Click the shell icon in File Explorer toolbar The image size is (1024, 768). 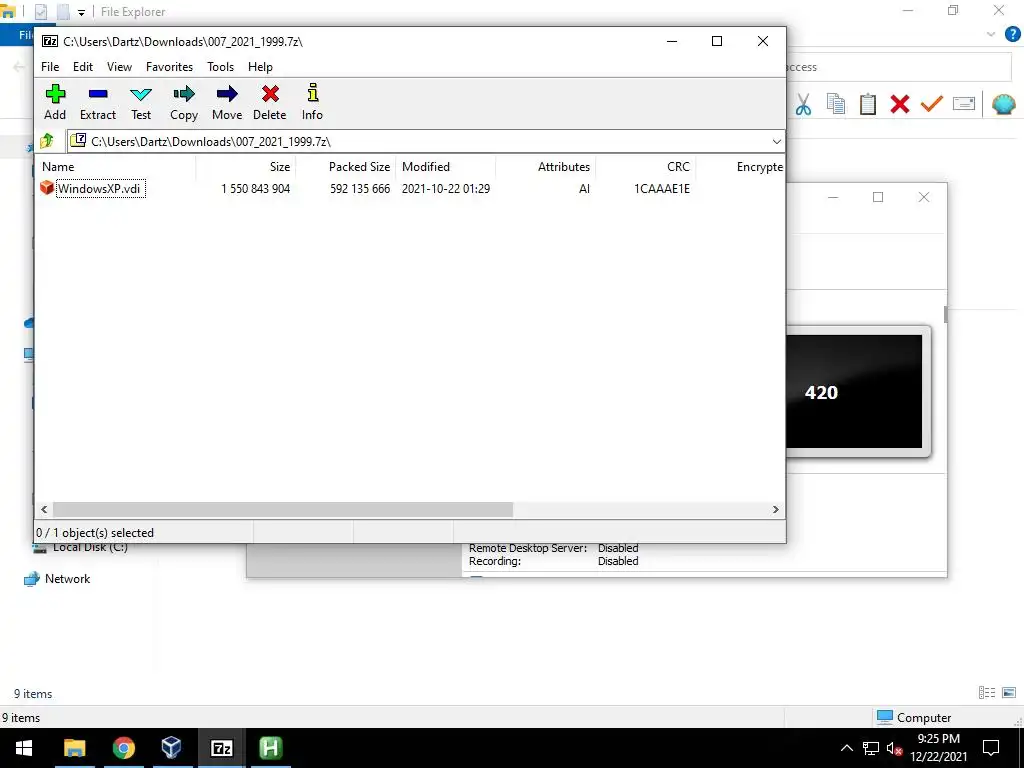tap(1003, 104)
